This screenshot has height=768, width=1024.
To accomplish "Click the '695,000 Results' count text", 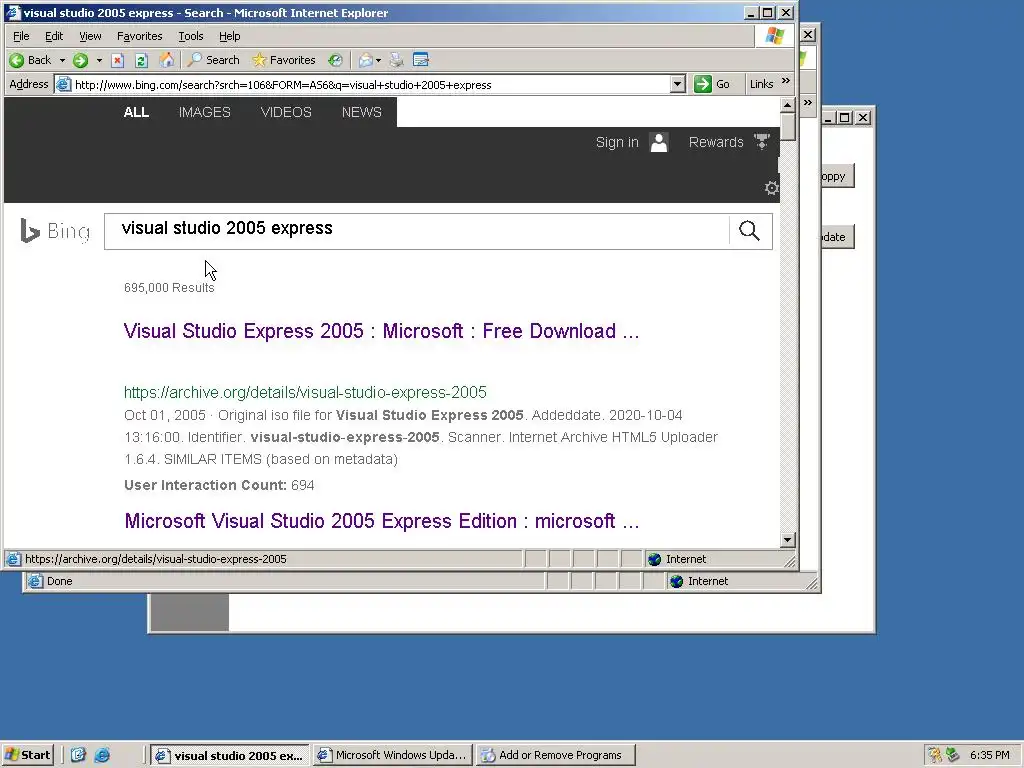I will pyautogui.click(x=169, y=287).
